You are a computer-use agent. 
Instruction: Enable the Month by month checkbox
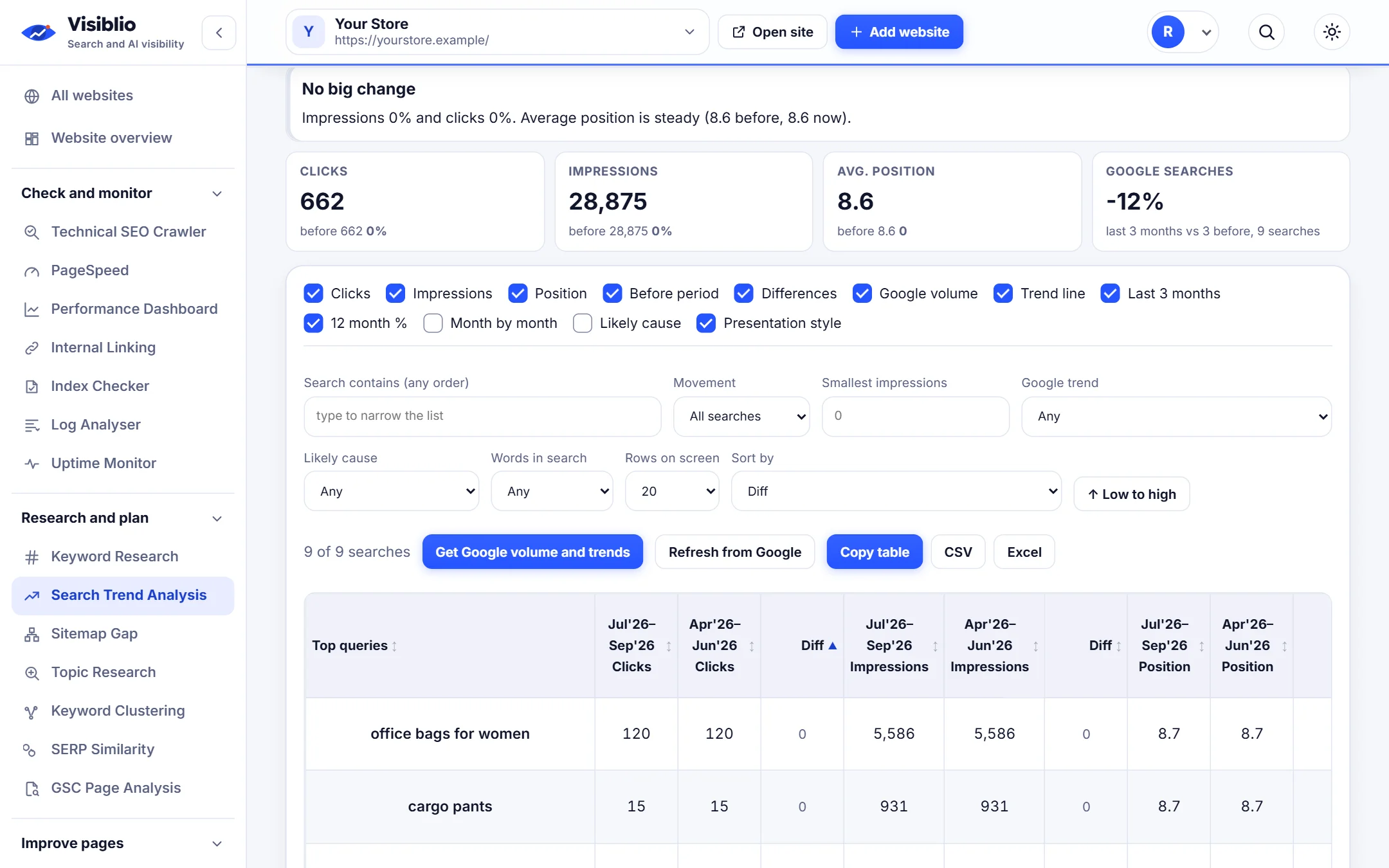[433, 323]
